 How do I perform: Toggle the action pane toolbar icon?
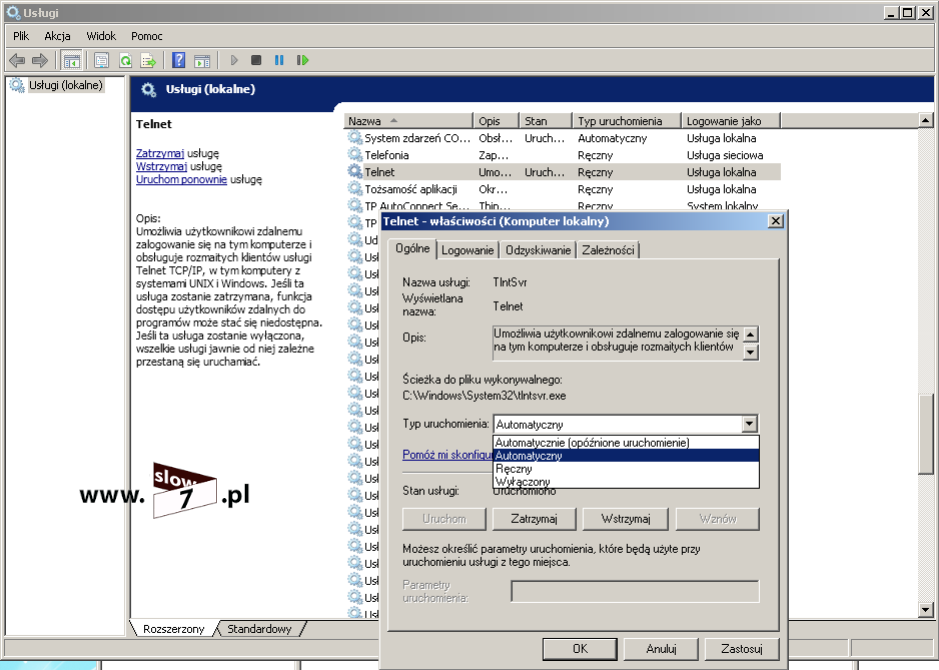pyautogui.click(x=202, y=60)
